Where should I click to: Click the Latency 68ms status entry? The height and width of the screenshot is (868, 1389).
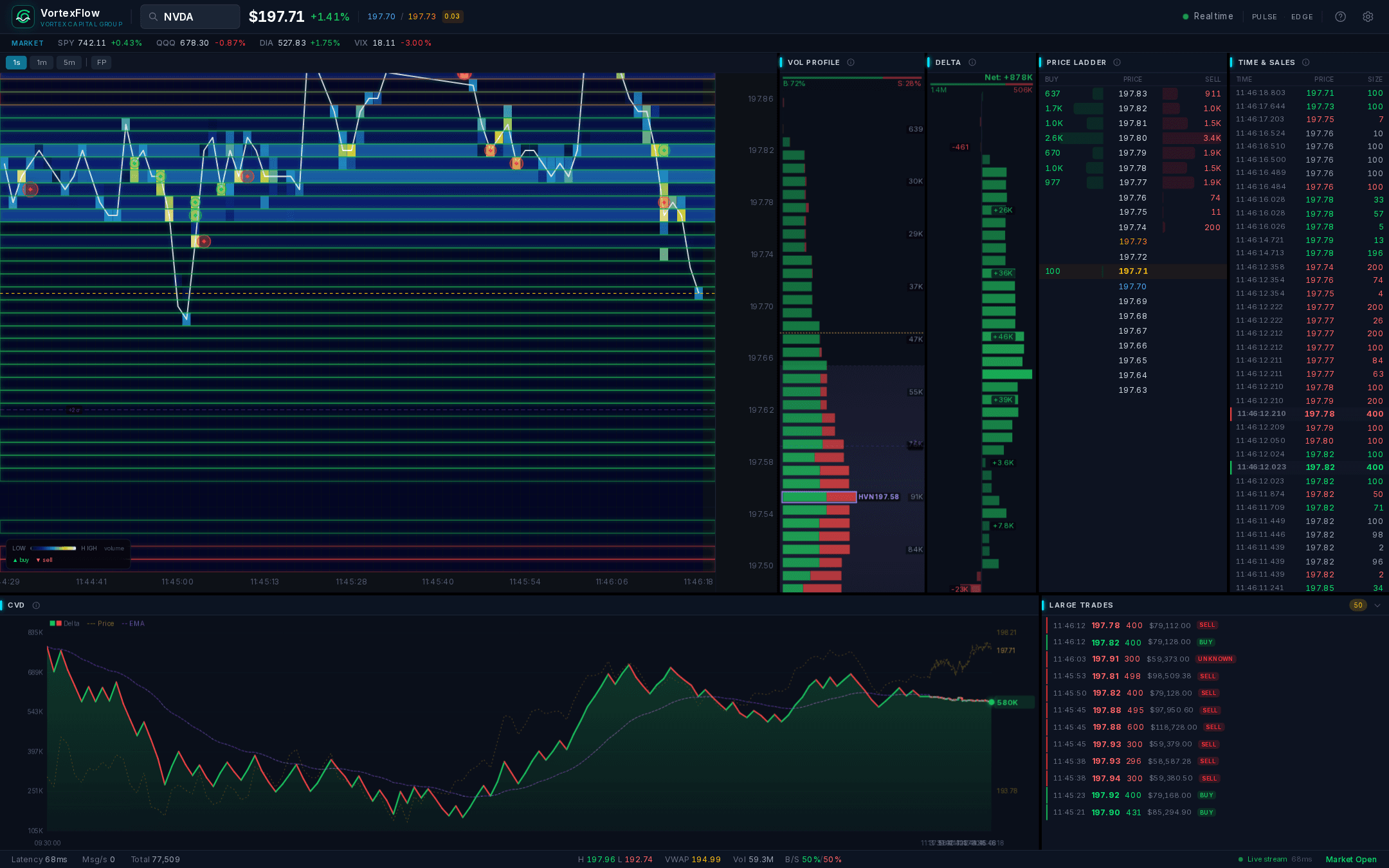[x=39, y=860]
